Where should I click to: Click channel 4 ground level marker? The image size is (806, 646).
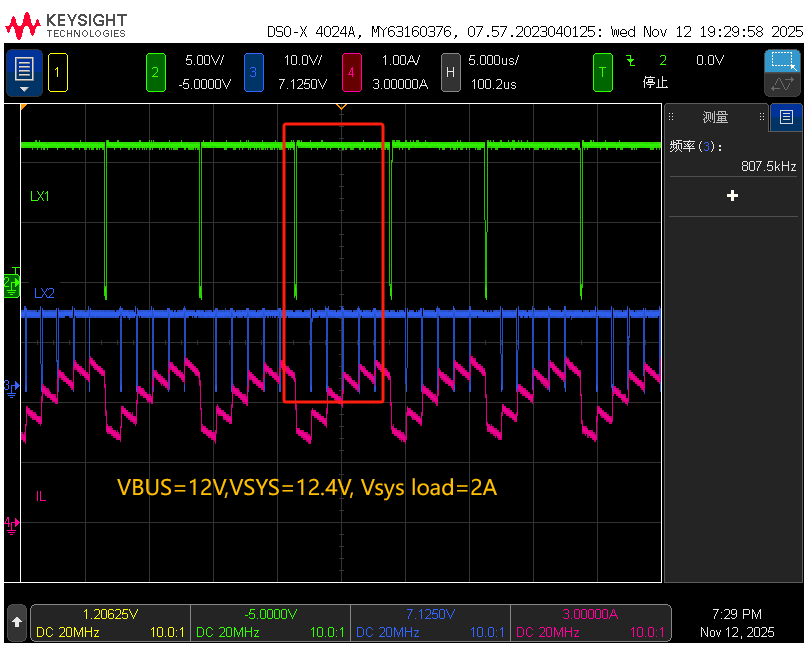11,526
